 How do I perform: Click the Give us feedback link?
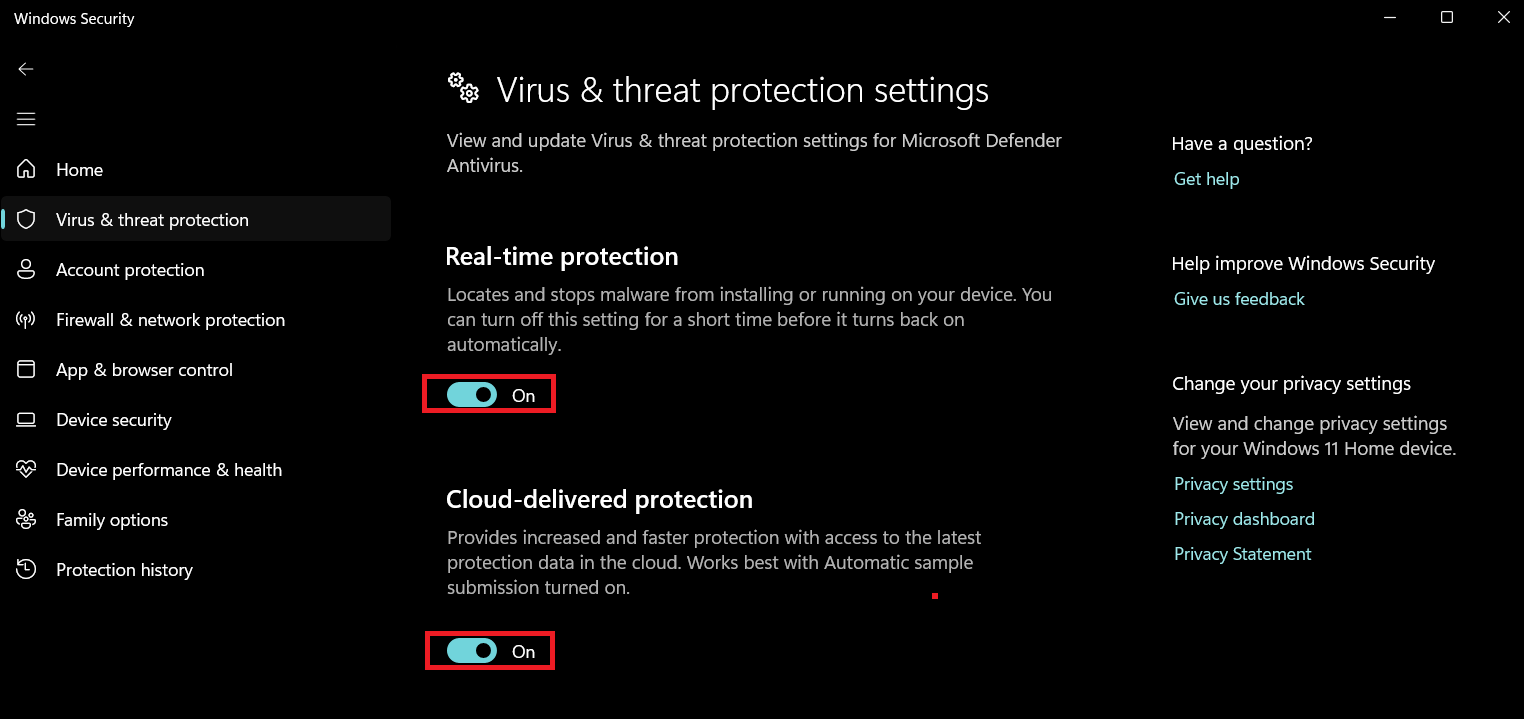tap(1239, 299)
